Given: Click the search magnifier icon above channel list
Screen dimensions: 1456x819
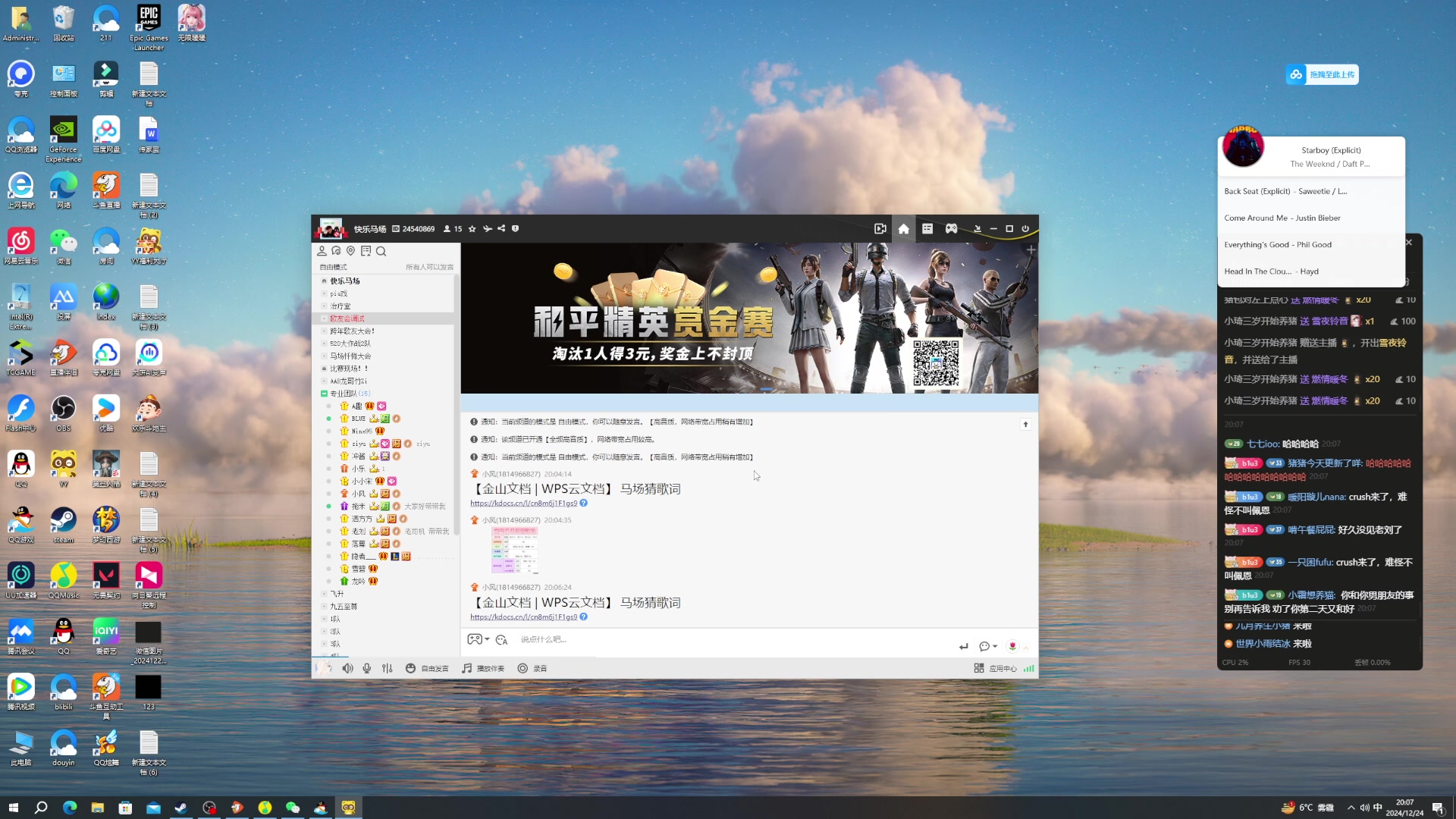Looking at the screenshot, I should pos(381,251).
